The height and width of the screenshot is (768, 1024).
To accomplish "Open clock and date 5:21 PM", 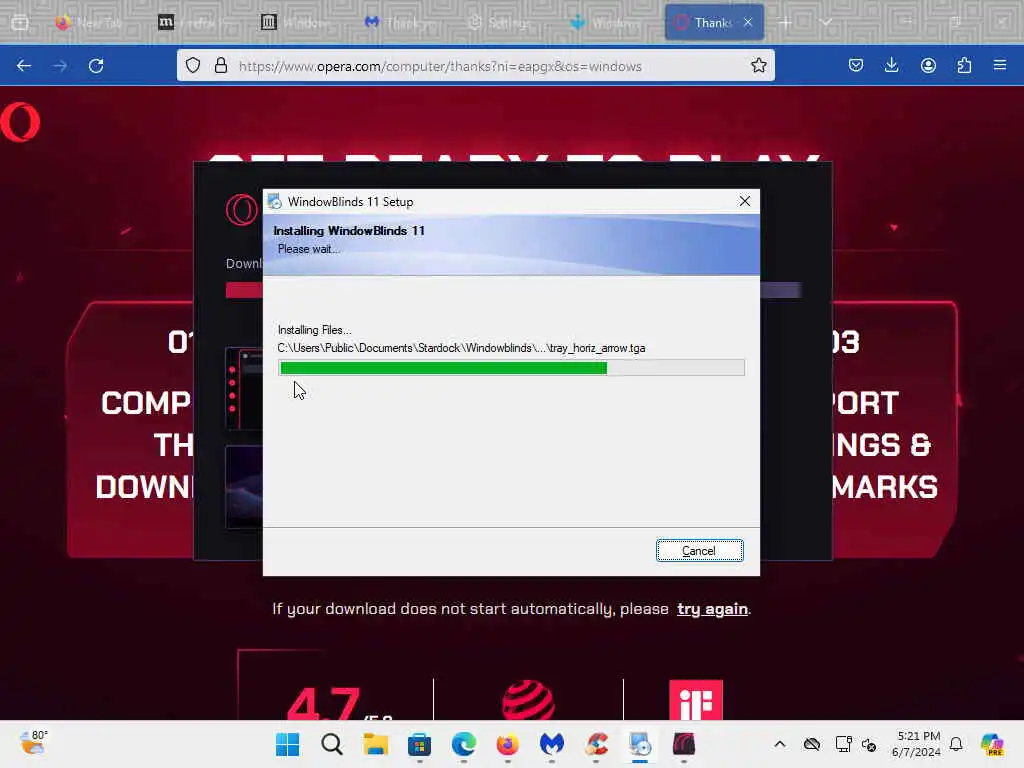I will point(917,744).
